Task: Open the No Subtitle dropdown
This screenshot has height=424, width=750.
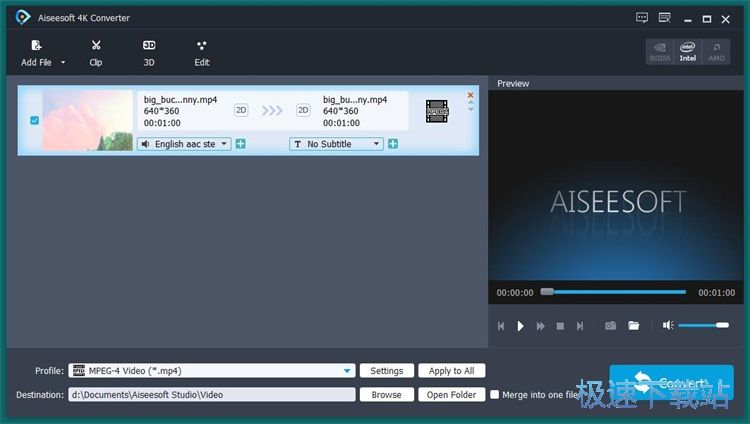Action: click(336, 144)
